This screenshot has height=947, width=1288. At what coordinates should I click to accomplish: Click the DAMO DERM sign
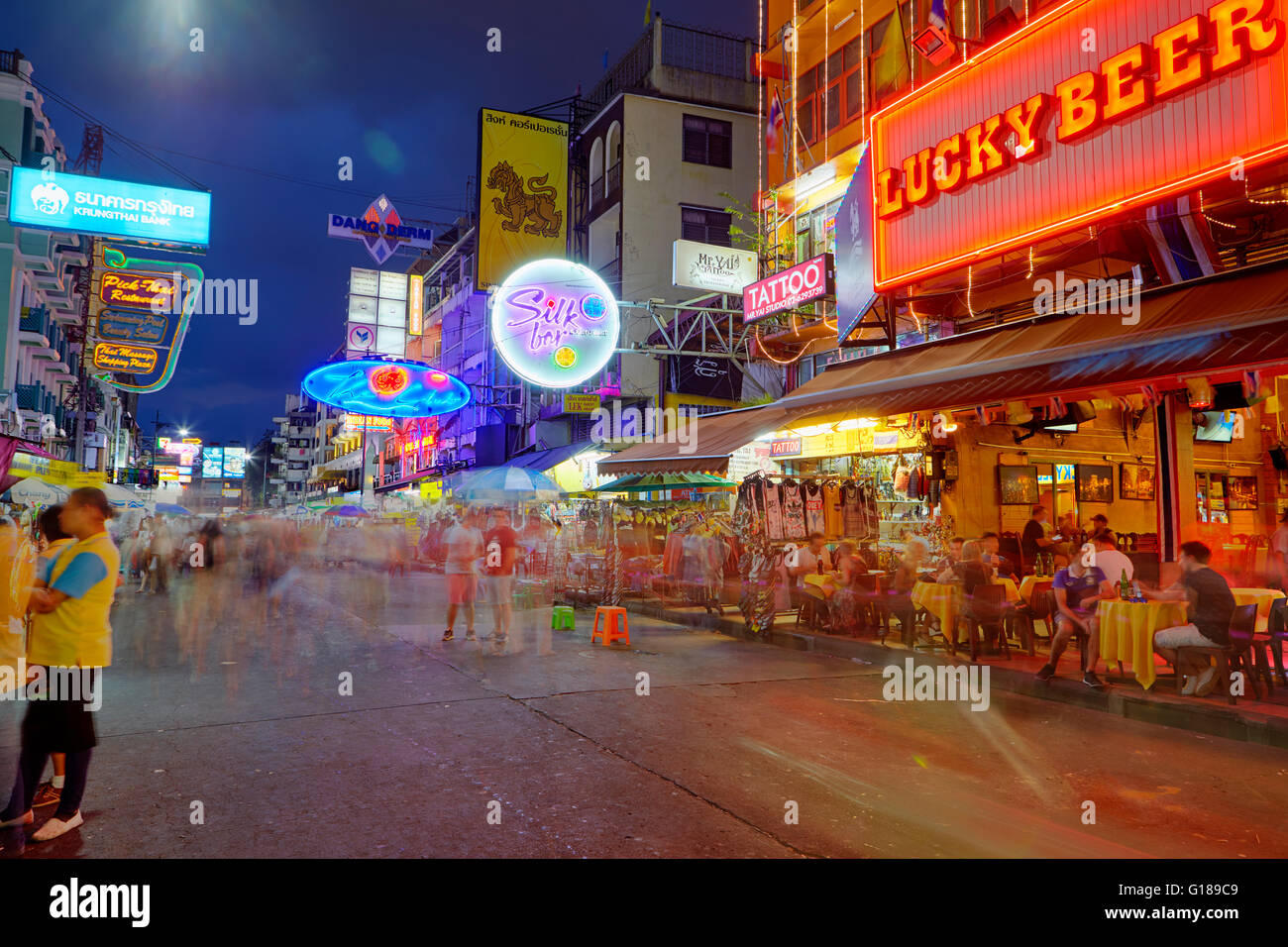[x=380, y=230]
